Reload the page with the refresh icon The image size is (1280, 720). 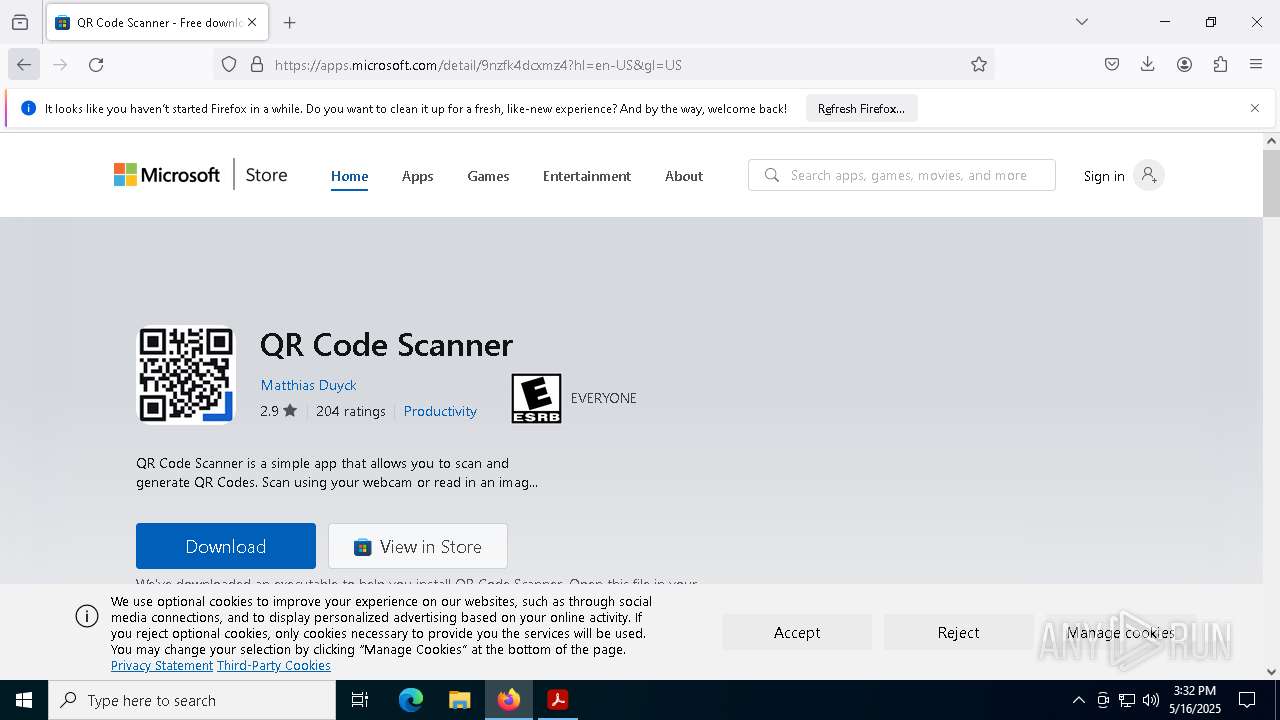96,64
